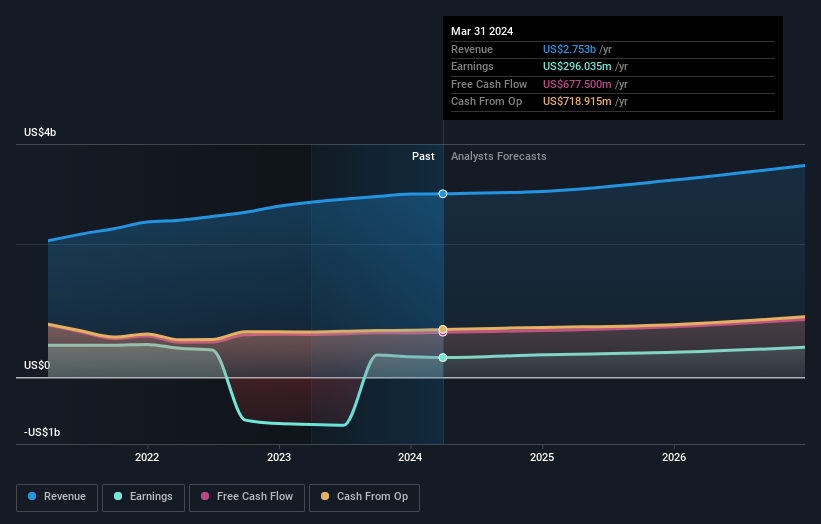
Task: Toggle the Revenue legend button
Action: coord(57,497)
